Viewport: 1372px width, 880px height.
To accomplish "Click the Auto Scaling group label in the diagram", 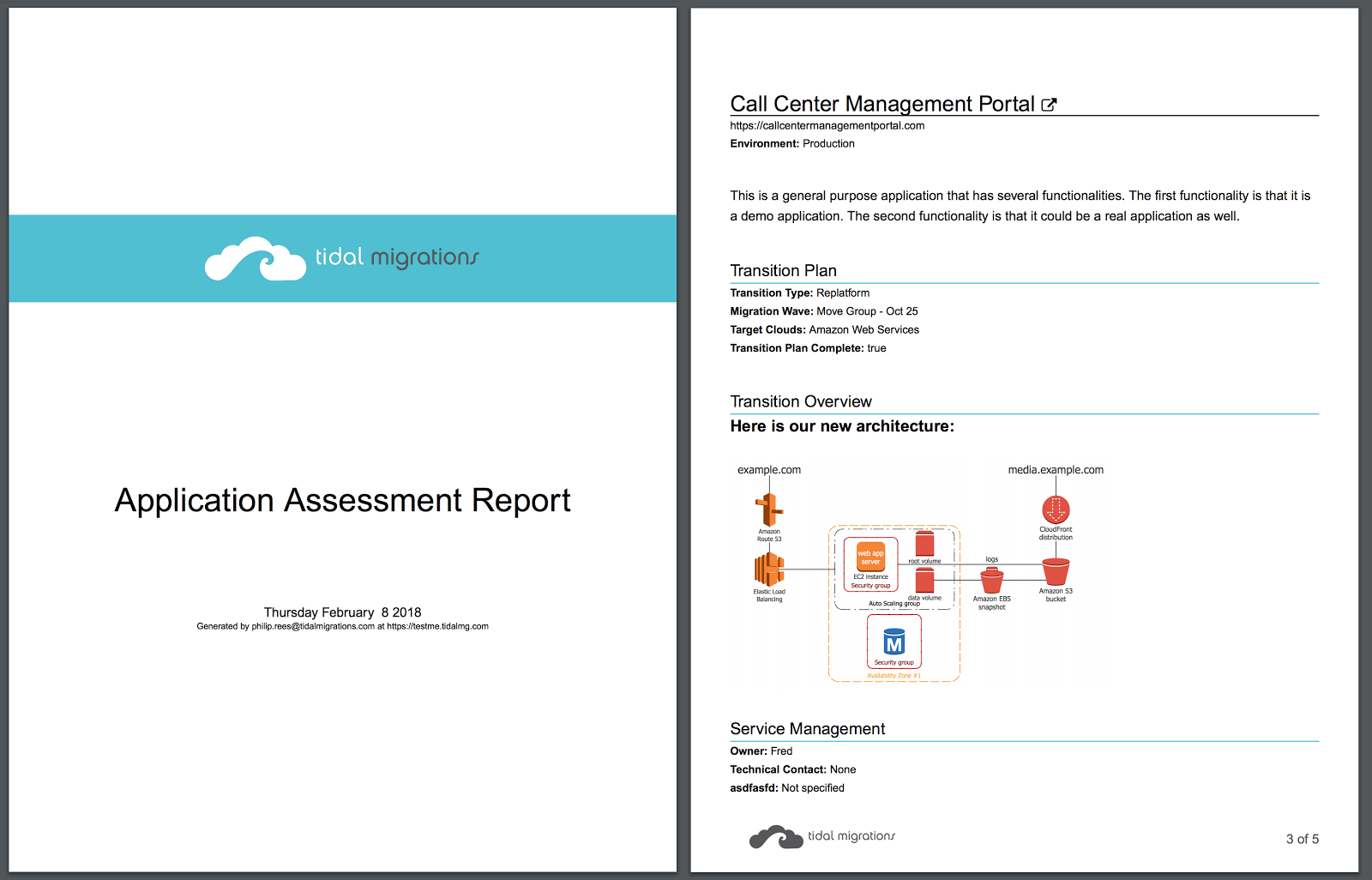I will [894, 604].
